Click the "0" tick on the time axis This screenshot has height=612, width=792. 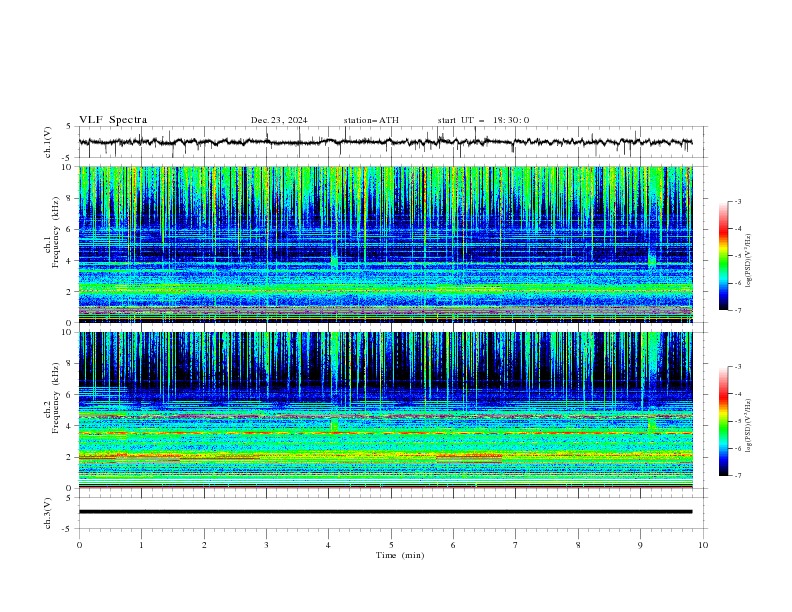click(79, 545)
